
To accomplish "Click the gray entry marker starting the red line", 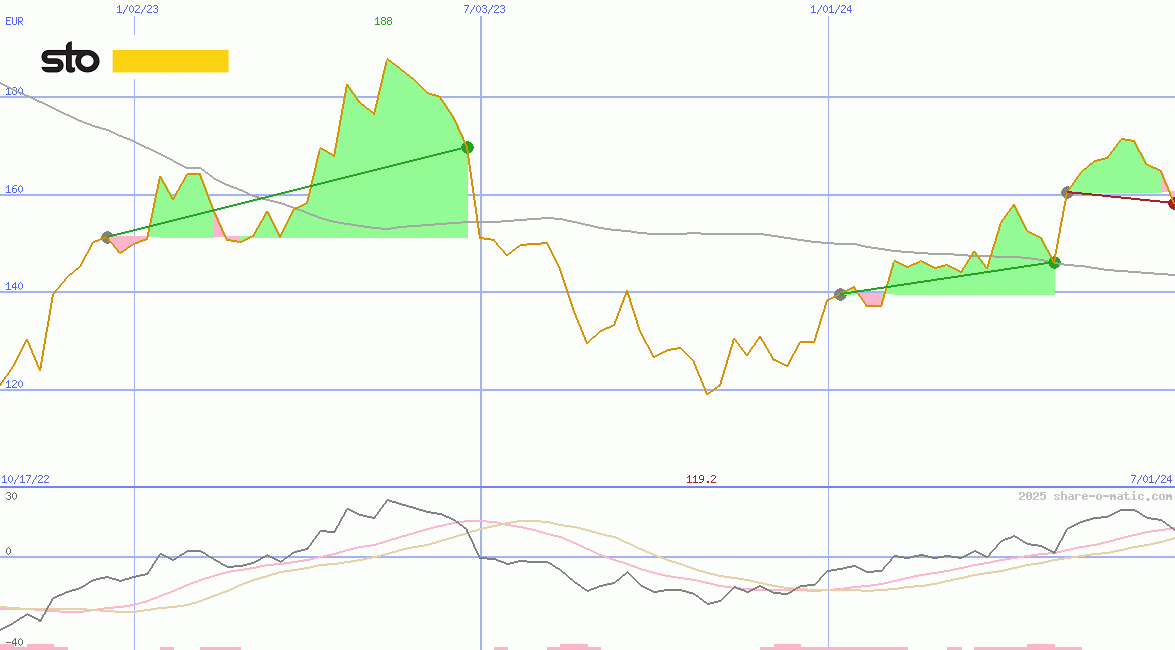I will tap(1067, 192).
